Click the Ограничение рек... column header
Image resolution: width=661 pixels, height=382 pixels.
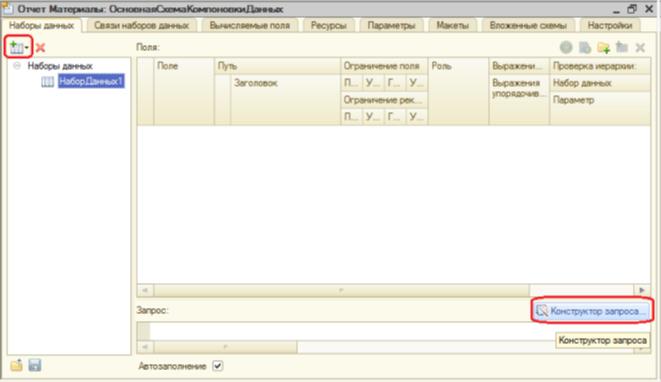384,100
